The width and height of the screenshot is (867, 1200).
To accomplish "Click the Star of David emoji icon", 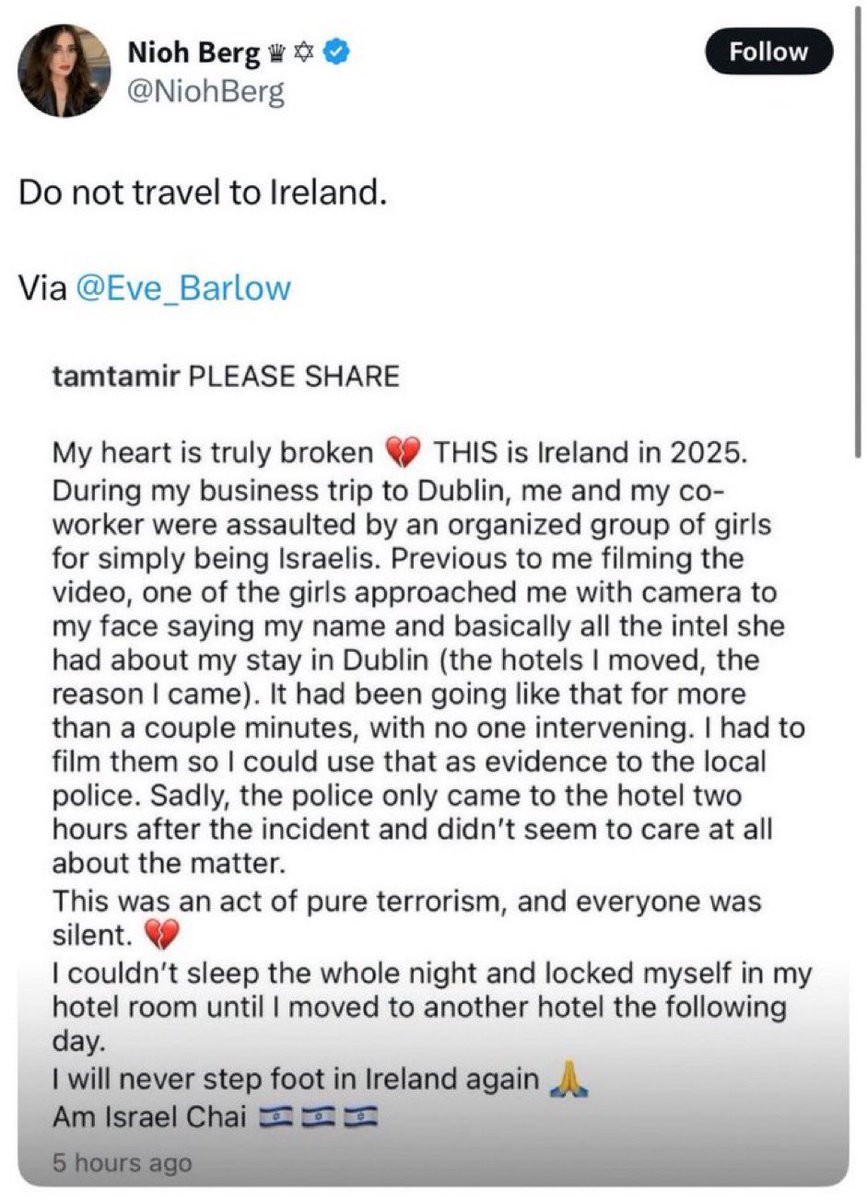I will tap(304, 54).
